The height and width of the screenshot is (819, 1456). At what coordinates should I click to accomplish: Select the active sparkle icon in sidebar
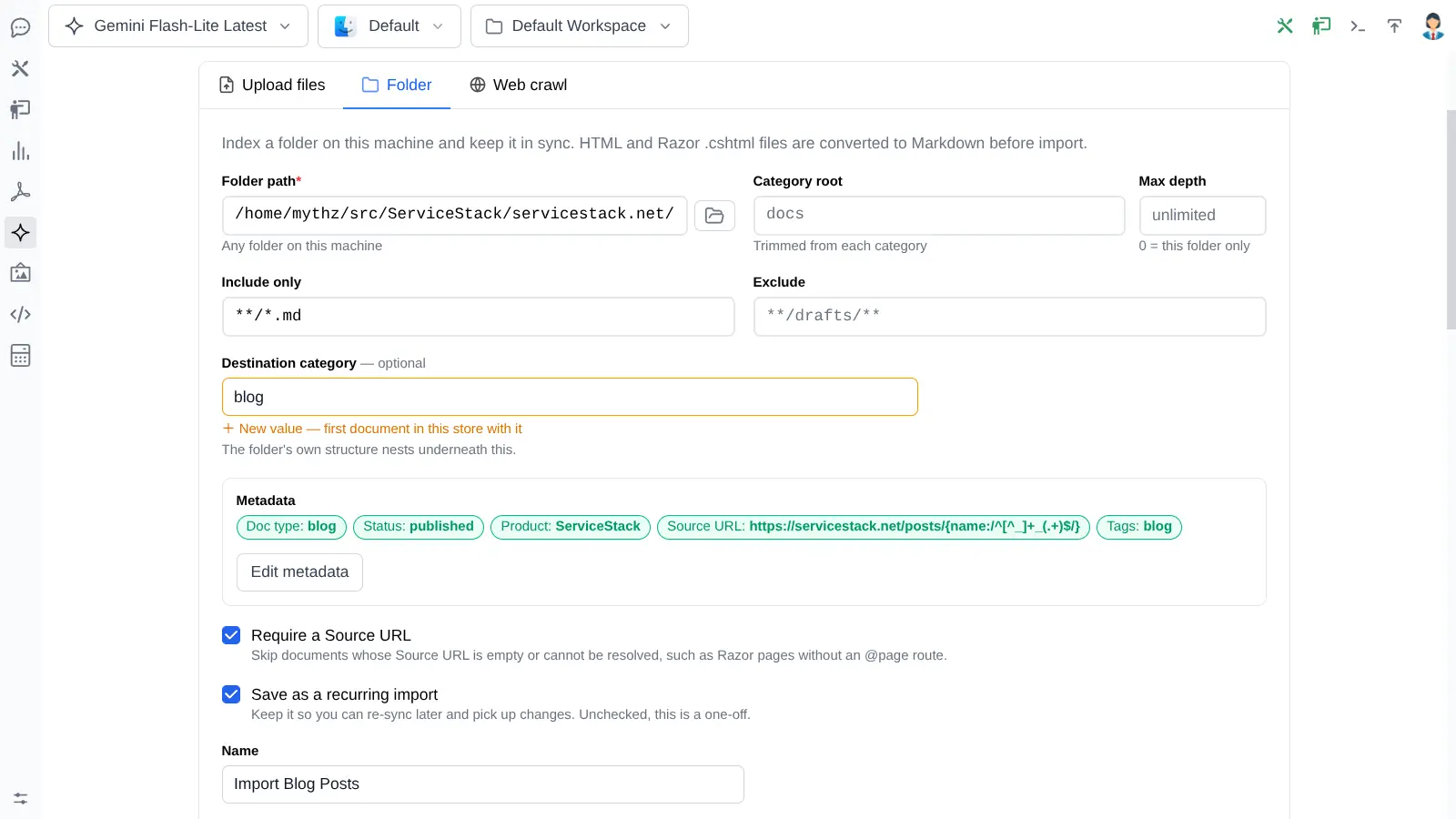(20, 233)
